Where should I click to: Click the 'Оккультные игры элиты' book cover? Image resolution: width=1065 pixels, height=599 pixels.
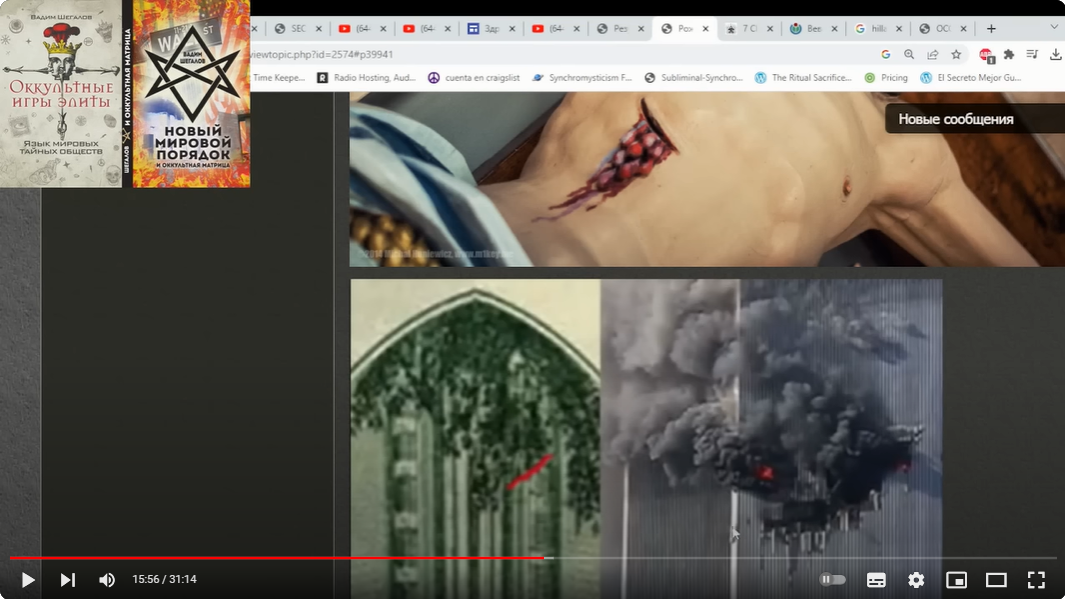(x=61, y=94)
